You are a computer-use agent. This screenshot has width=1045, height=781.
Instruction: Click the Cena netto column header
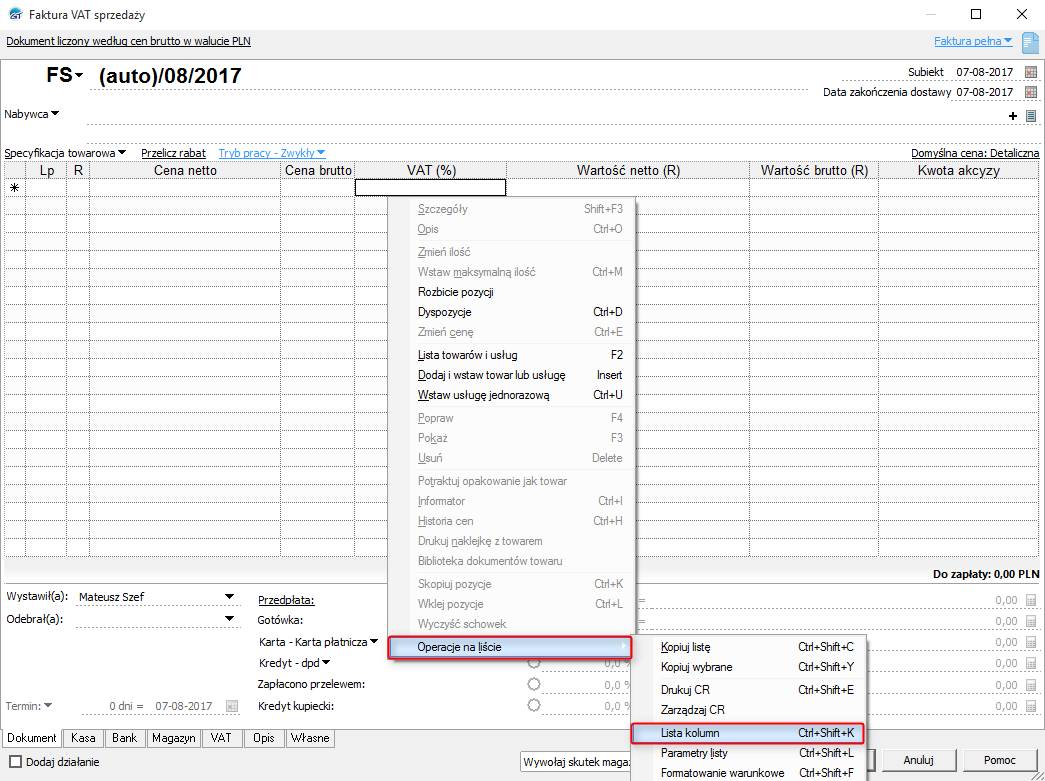pos(185,171)
